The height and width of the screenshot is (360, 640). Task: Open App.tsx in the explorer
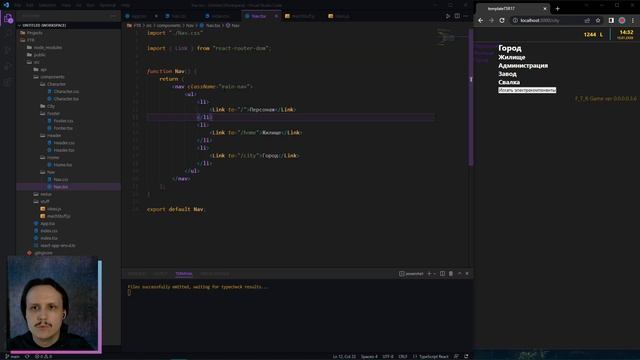pos(44,224)
